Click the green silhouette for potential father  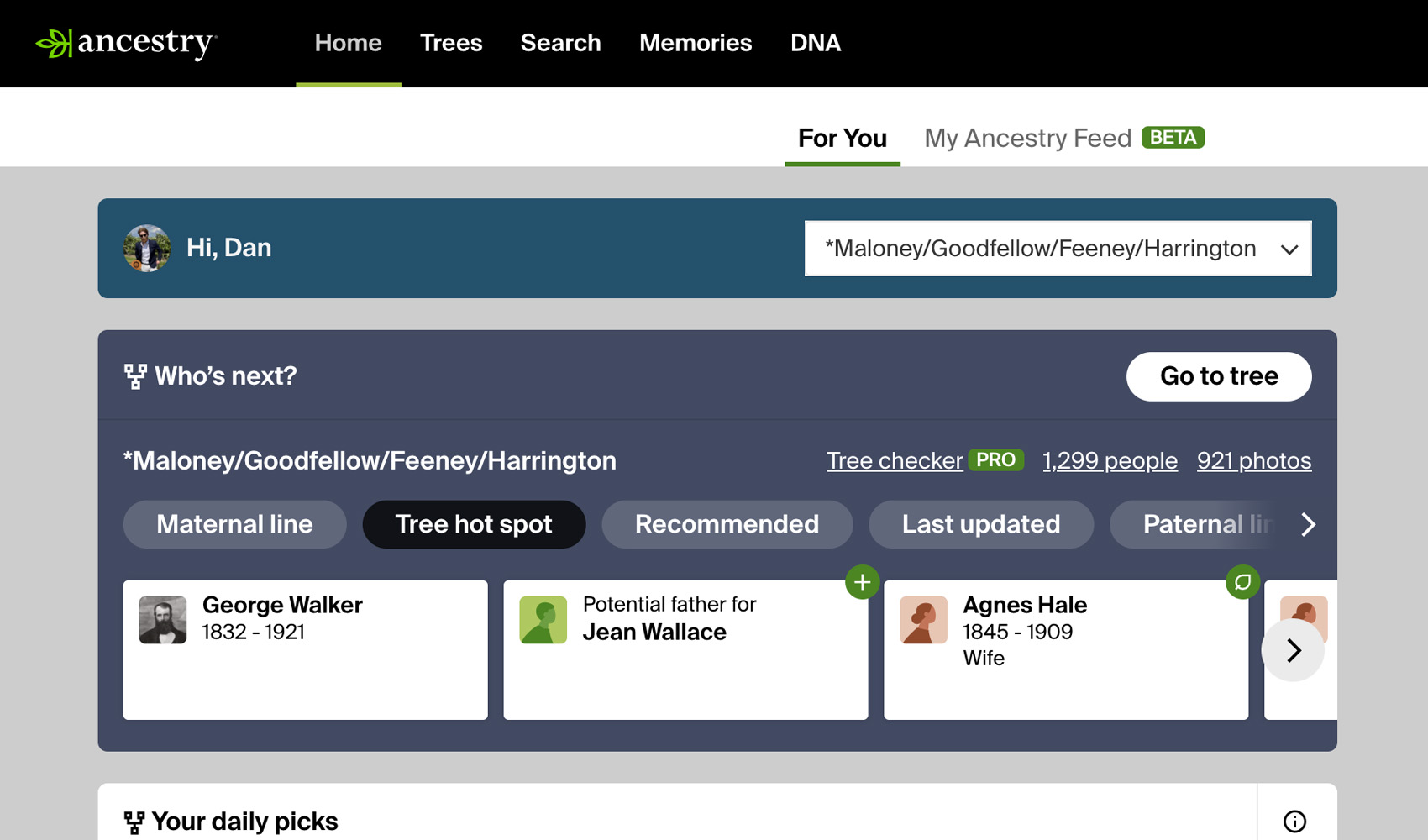click(543, 620)
